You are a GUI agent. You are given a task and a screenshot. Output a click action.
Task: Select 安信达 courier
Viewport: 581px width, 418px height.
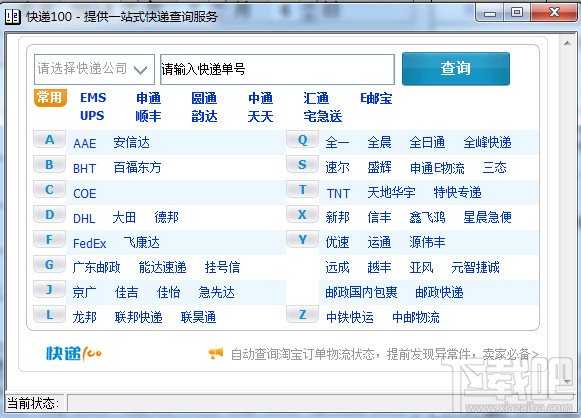(x=132, y=143)
